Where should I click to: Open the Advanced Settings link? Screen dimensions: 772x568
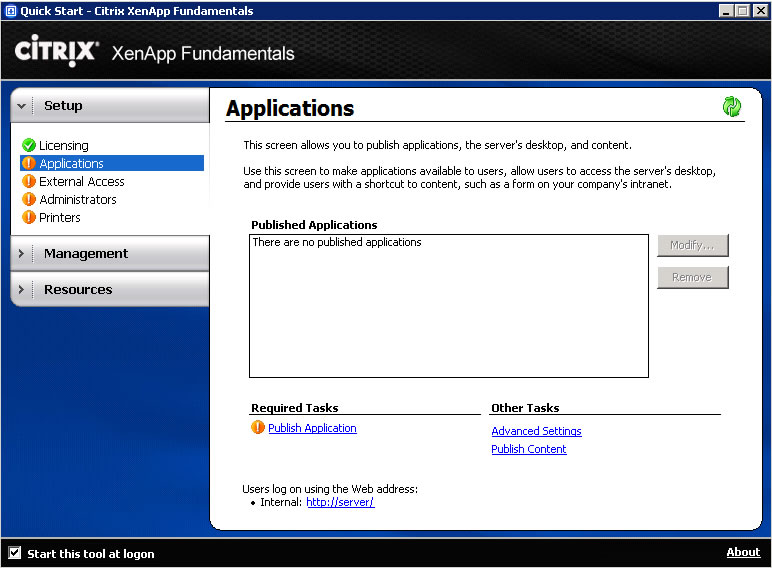[x=536, y=431]
